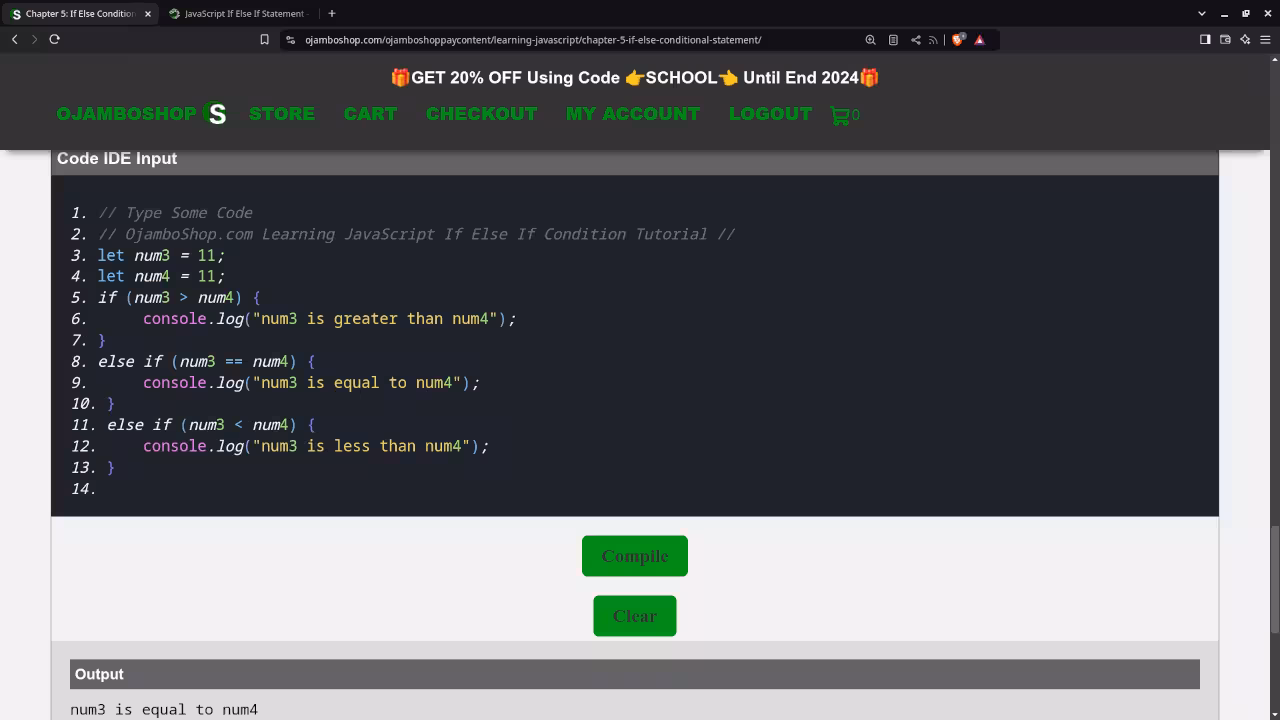This screenshot has height=720, width=1280.
Task: Click the RSS feed icon
Action: pos(933,40)
